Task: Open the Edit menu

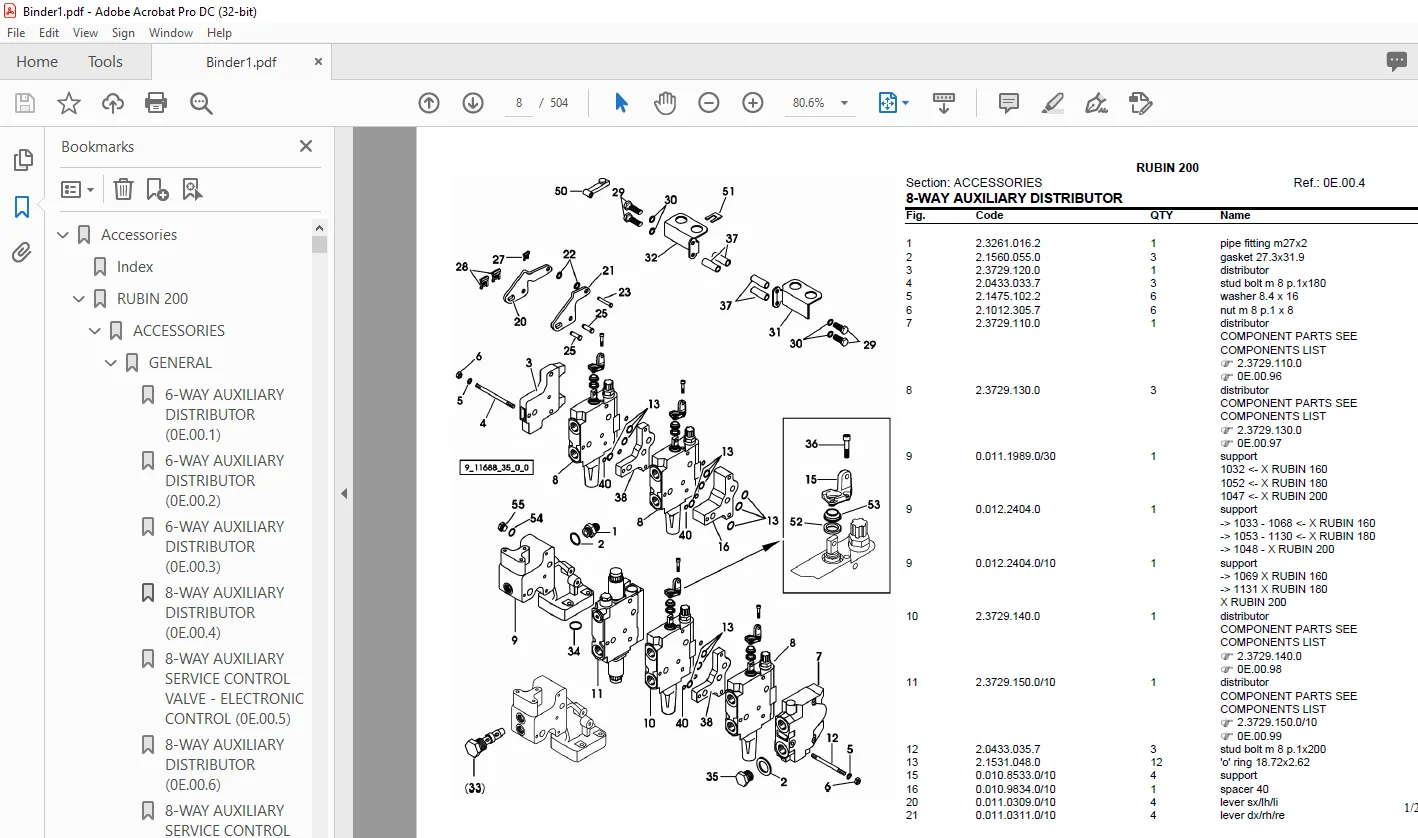Action: [x=49, y=33]
